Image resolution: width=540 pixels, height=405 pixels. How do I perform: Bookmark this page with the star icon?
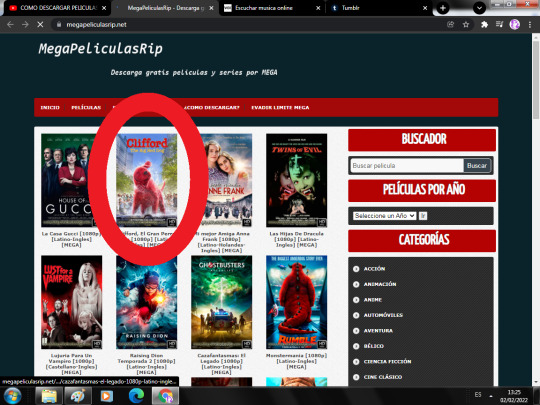[466, 24]
